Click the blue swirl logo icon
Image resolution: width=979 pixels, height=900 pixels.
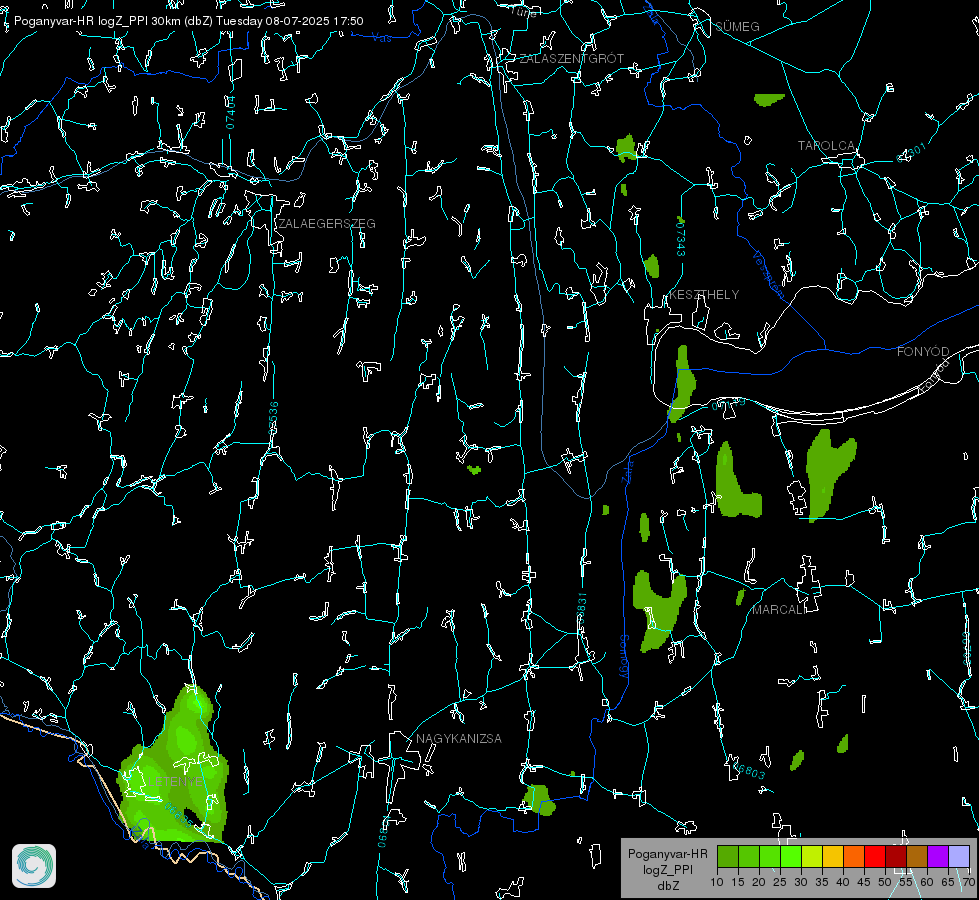(34, 866)
